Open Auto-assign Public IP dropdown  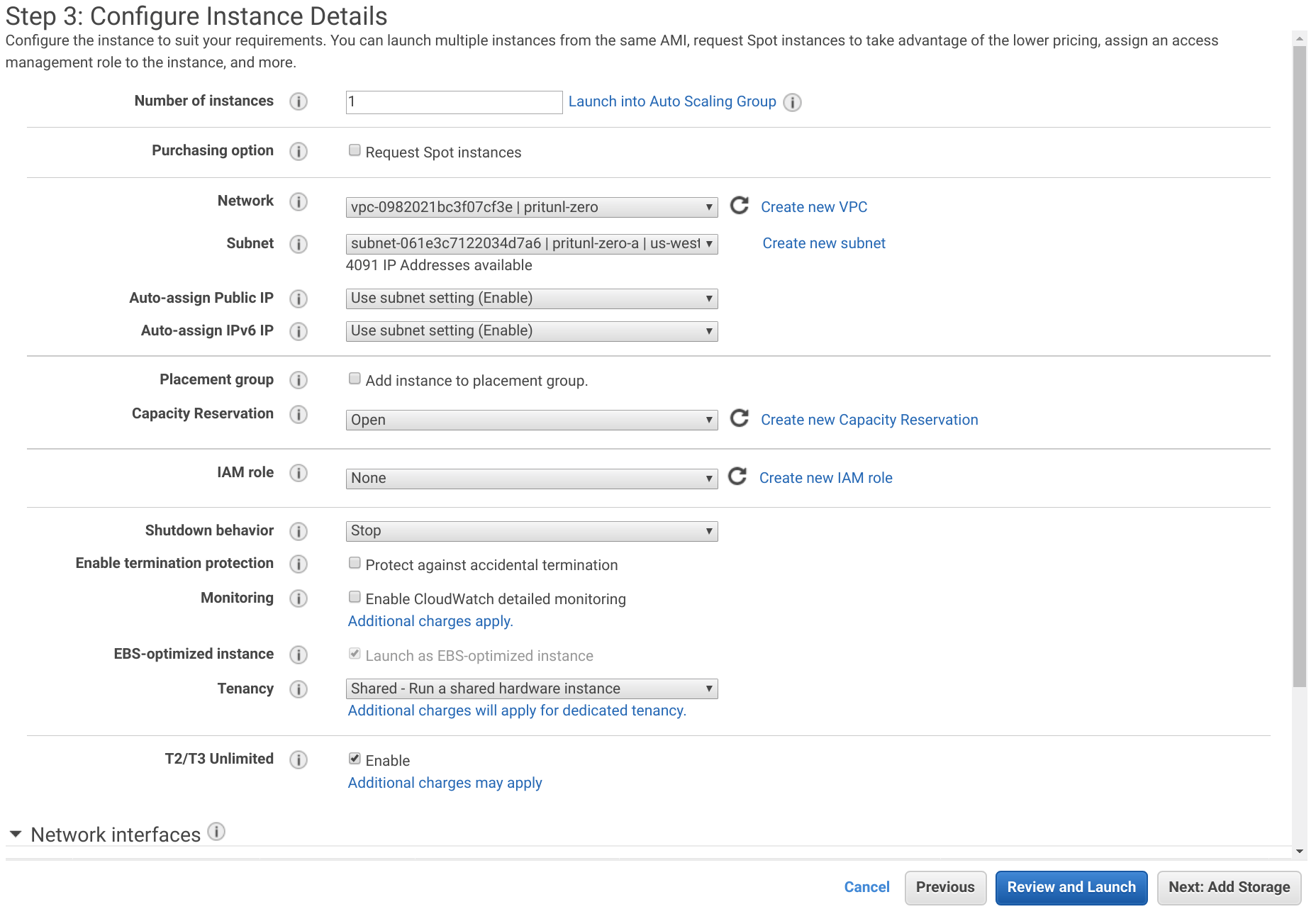[x=532, y=299]
